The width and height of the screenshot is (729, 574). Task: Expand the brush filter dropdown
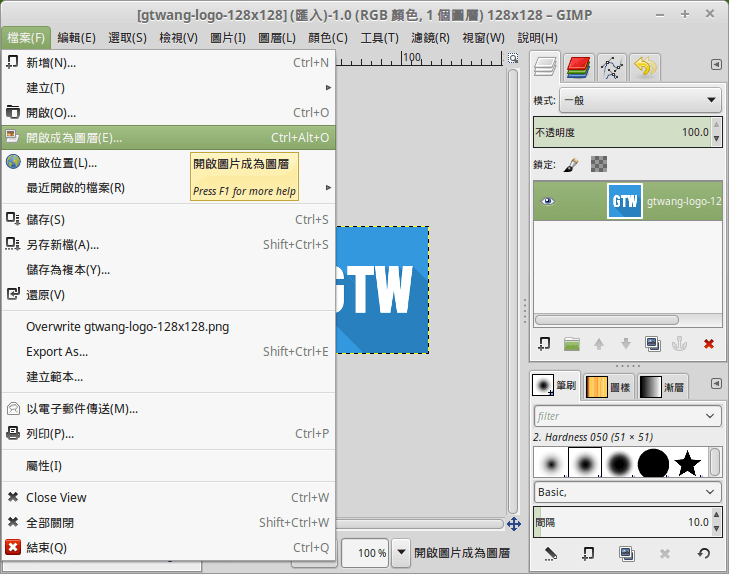(x=626, y=416)
